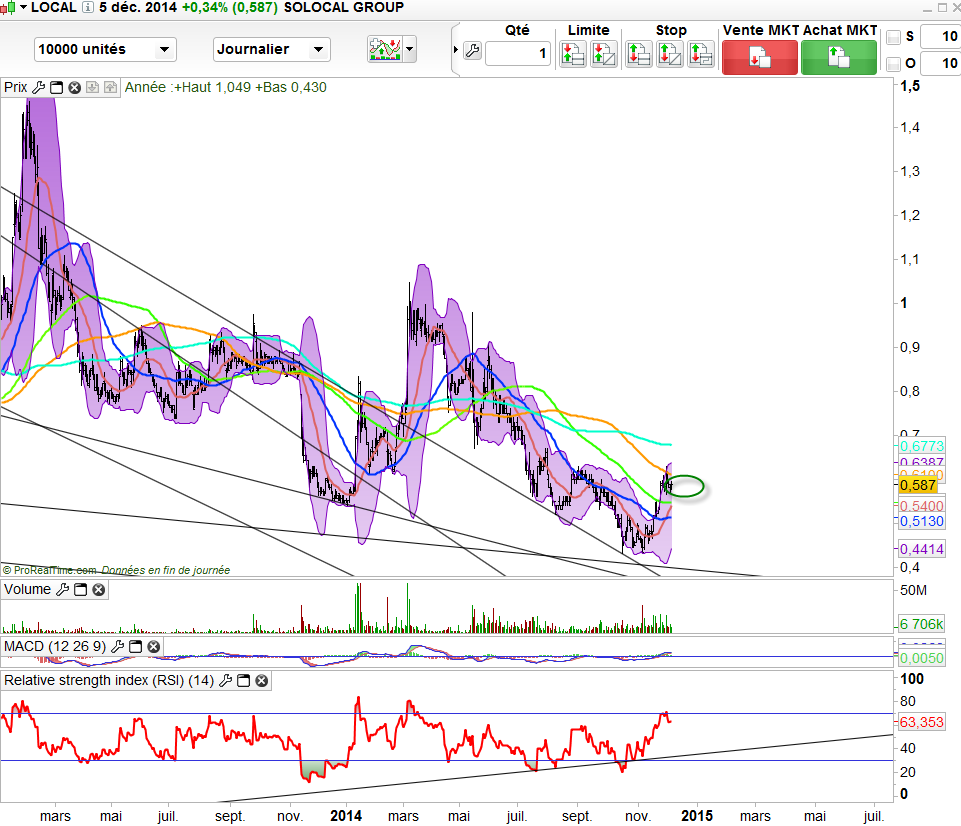Configure Volume indicator settings

click(x=63, y=589)
